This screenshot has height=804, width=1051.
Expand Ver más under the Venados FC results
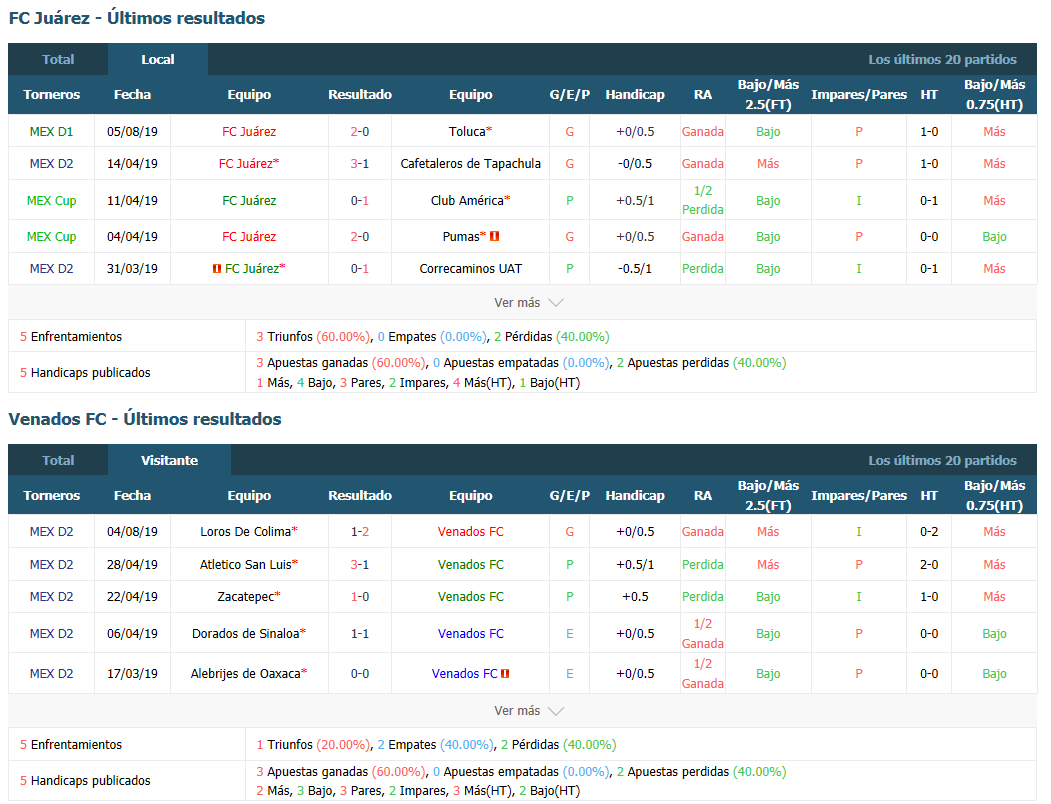coord(528,710)
